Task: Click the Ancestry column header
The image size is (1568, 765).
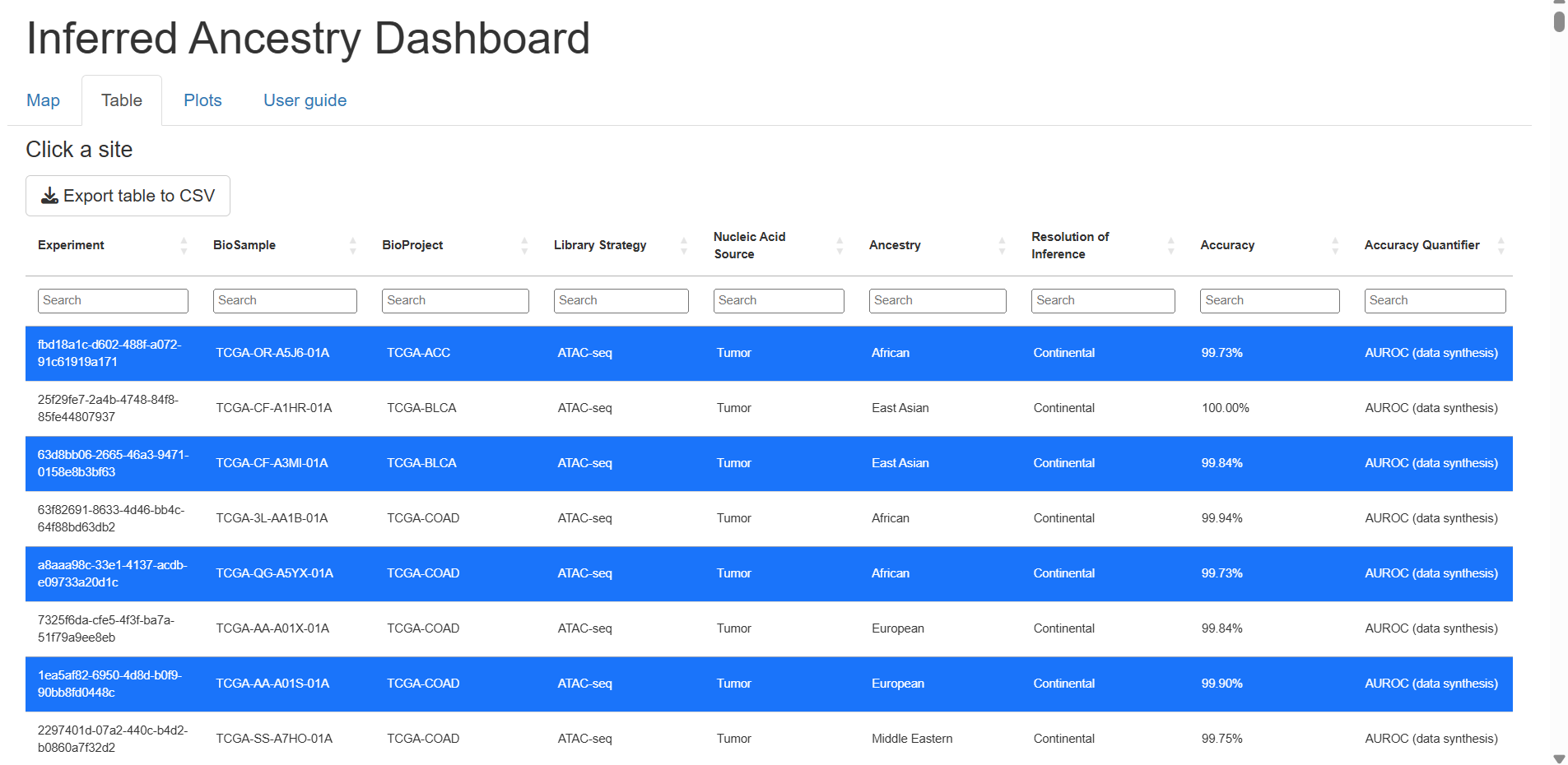Action: (895, 245)
